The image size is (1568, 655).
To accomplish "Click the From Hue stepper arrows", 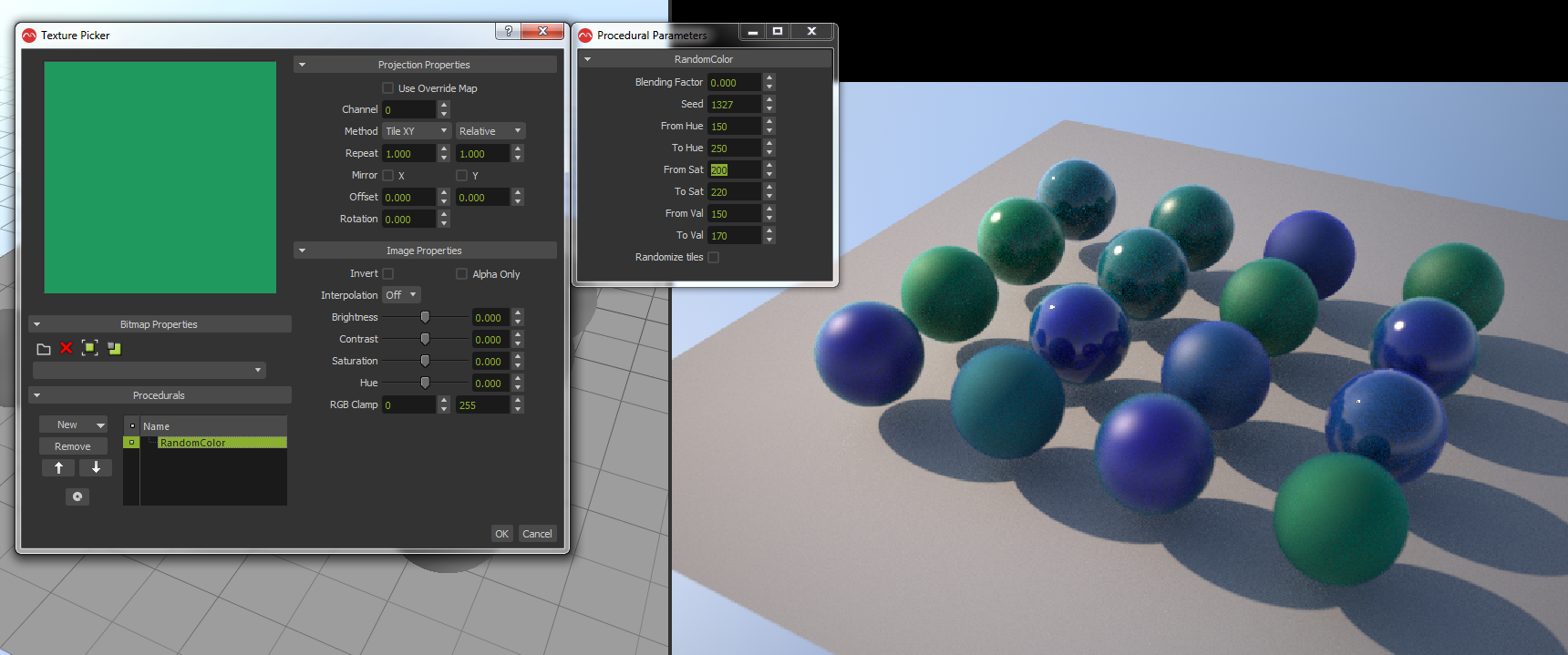I will tap(769, 126).
